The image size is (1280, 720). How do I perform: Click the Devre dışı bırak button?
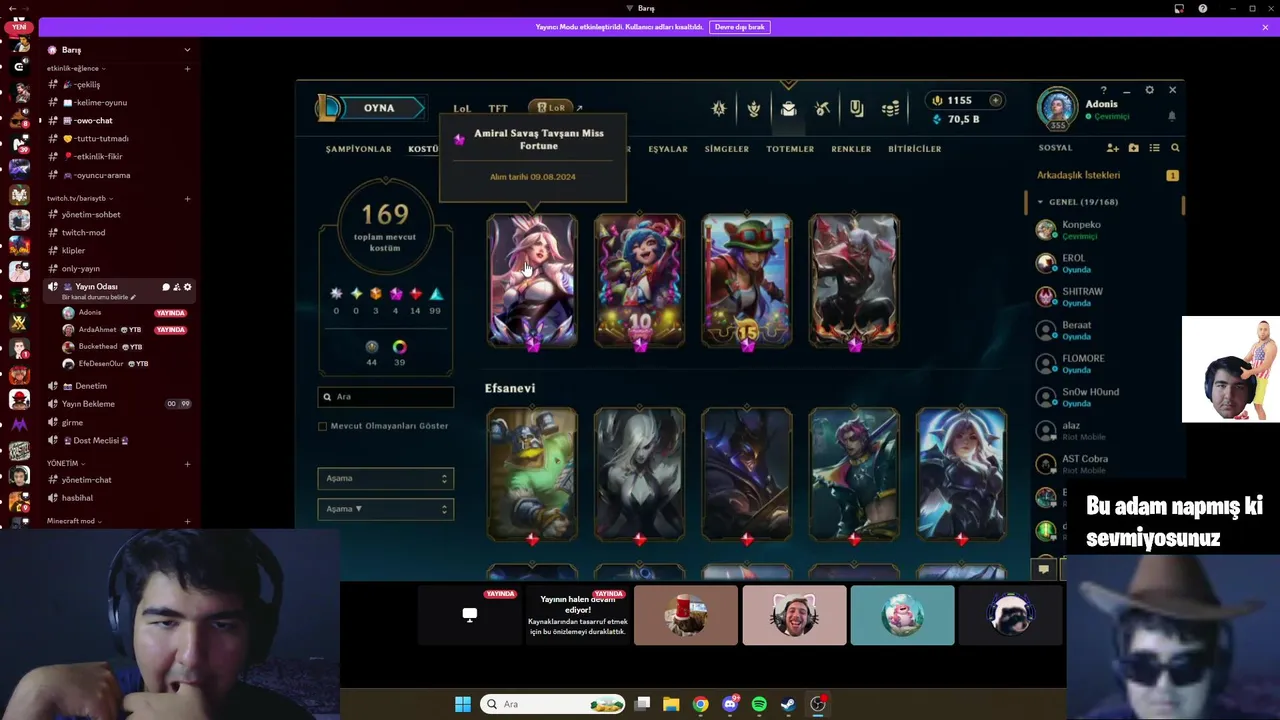pos(740,27)
